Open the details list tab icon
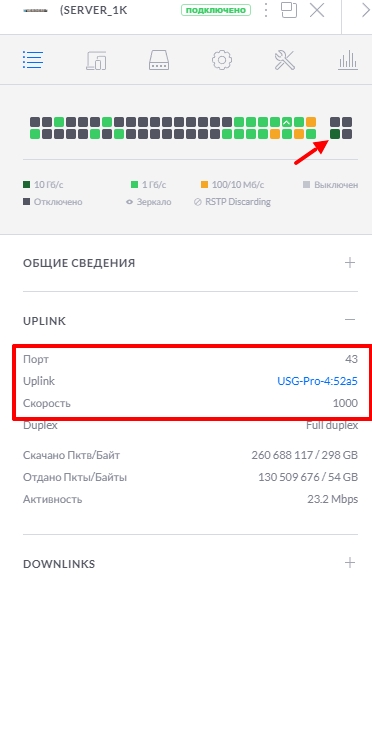 [x=33, y=60]
